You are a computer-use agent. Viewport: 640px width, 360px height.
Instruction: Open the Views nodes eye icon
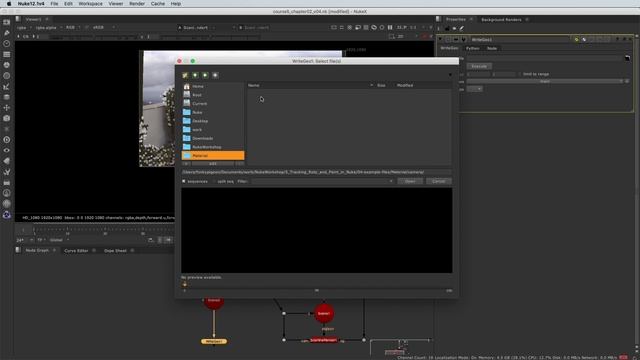pyautogui.click(x=7, y=150)
